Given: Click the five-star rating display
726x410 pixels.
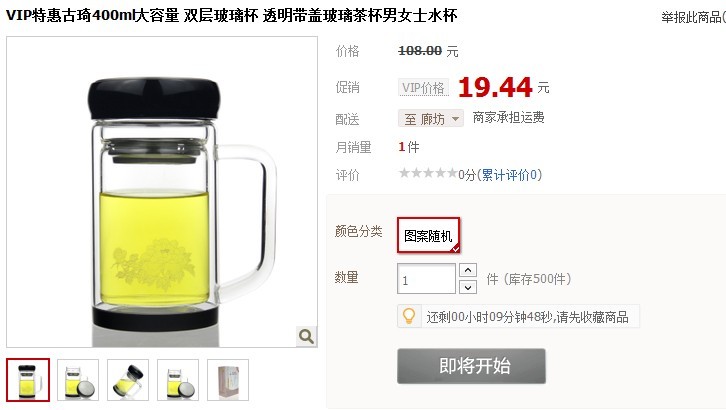Looking at the screenshot, I should point(428,174).
